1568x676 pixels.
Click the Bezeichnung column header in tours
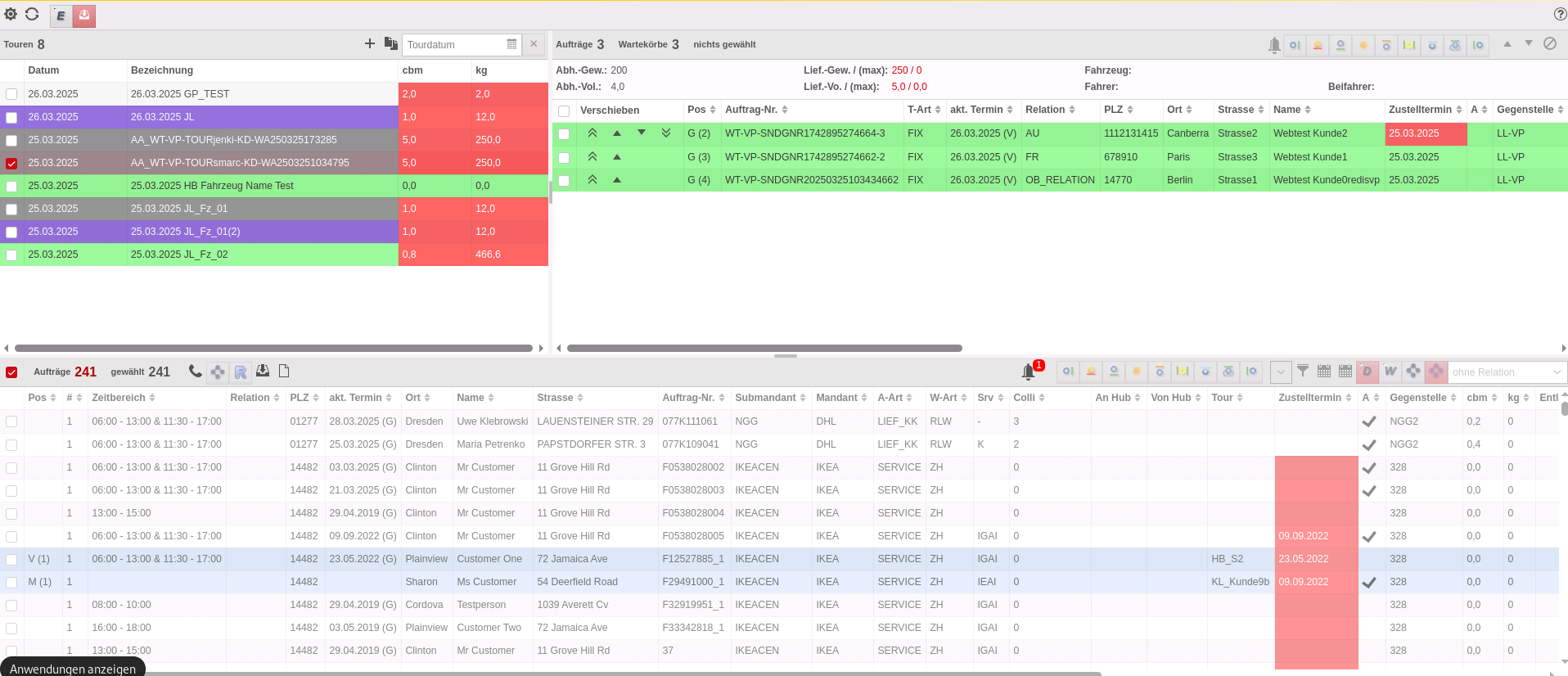(162, 70)
